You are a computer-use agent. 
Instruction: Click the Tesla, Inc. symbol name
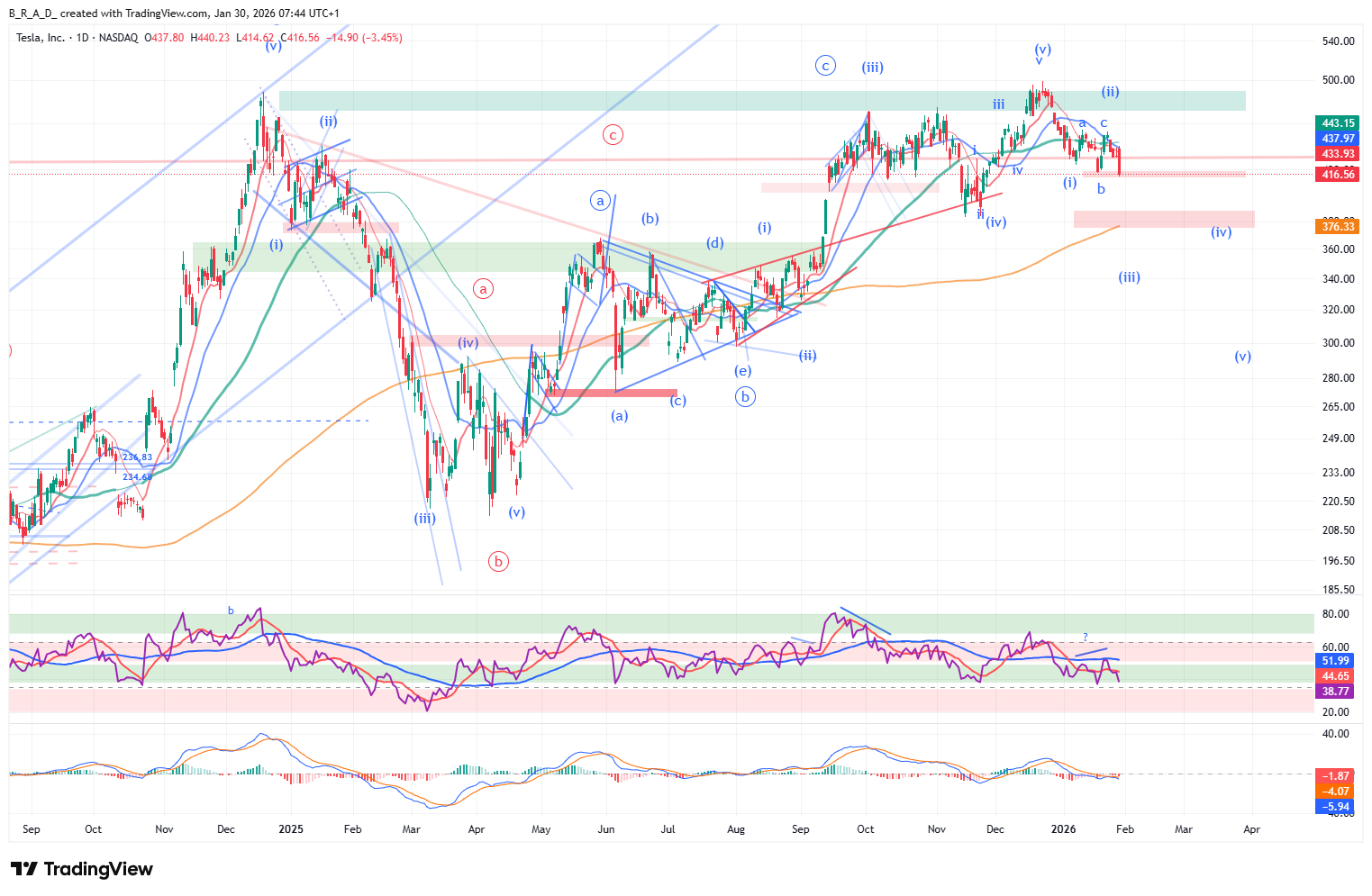coord(41,38)
